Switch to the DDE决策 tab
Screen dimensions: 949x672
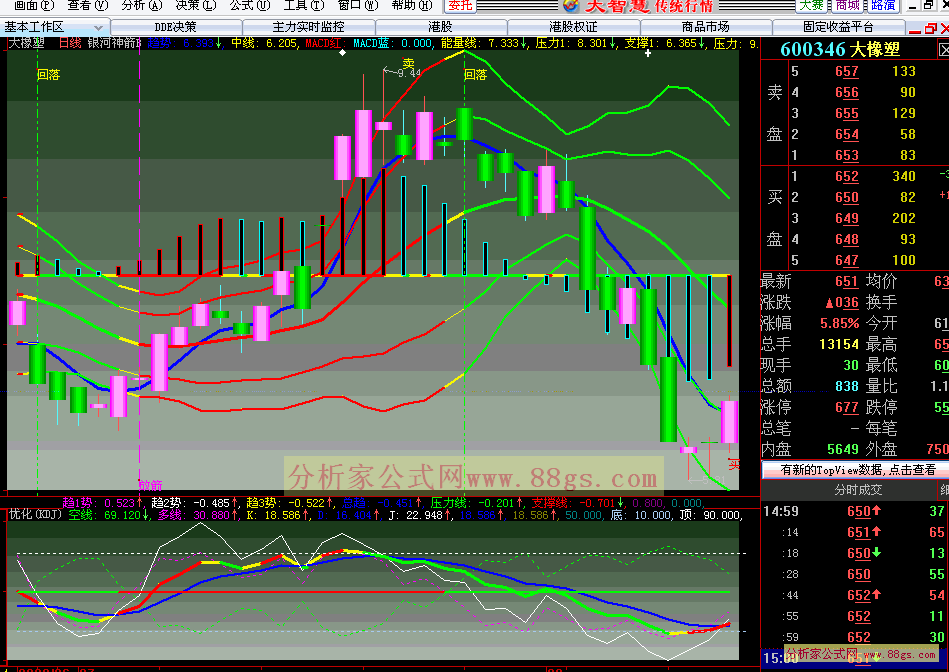[x=176, y=27]
